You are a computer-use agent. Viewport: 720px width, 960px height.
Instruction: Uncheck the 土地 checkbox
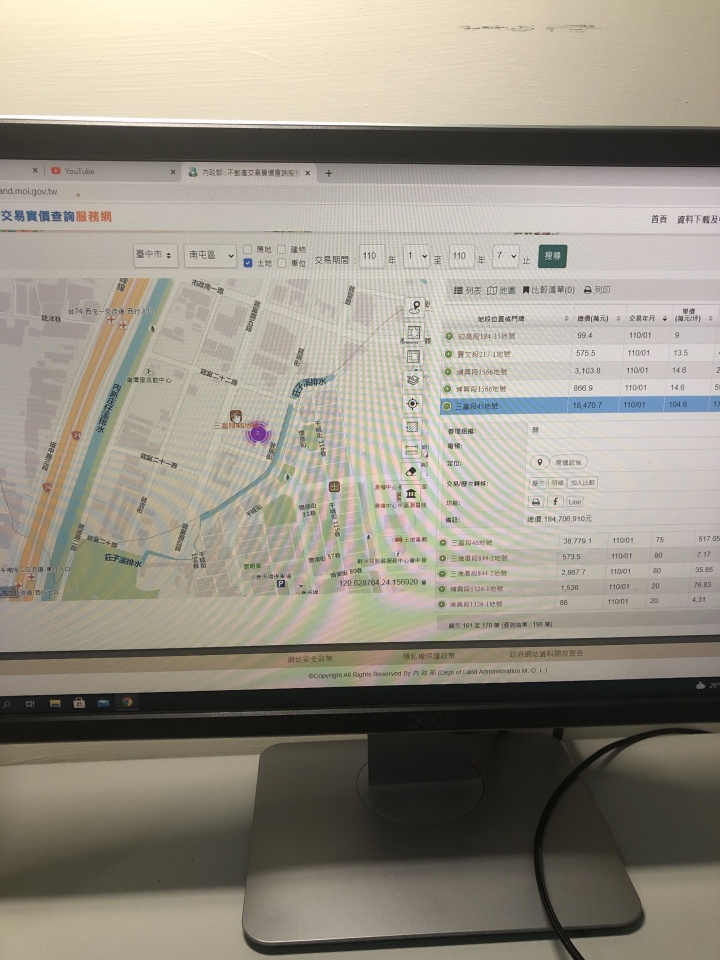pyautogui.click(x=248, y=263)
